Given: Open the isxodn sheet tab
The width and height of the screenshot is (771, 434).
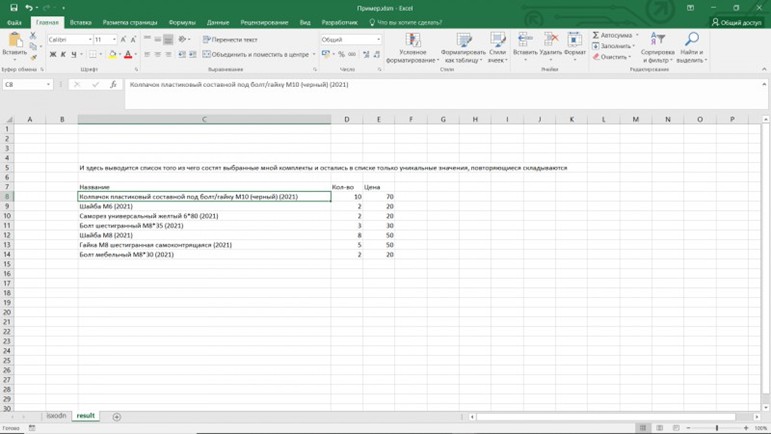Looking at the screenshot, I should (x=56, y=416).
